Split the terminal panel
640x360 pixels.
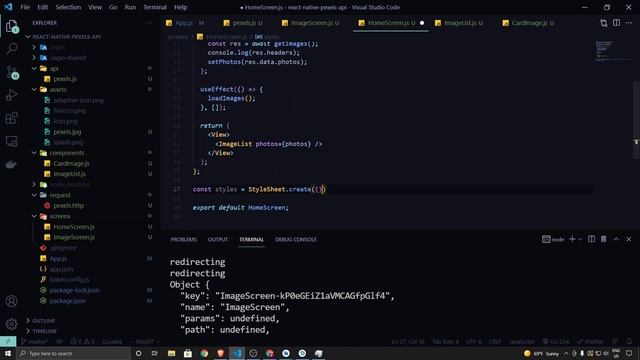(x=591, y=239)
